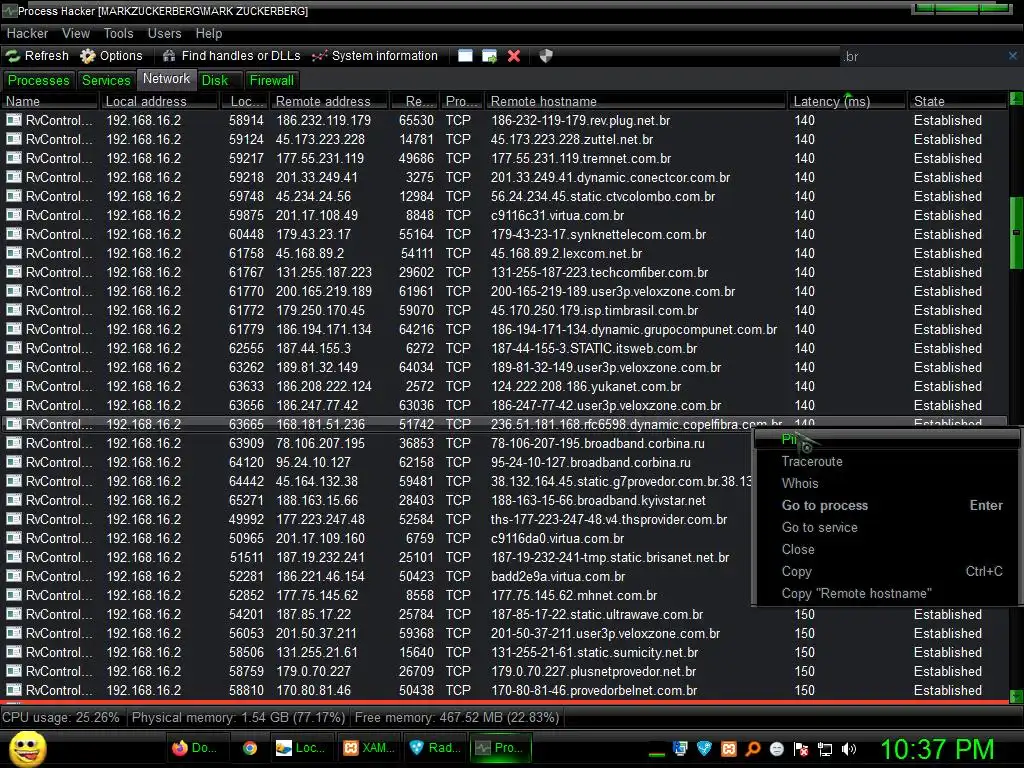The width and height of the screenshot is (1024, 768).
Task: Choose Whois in the context menu
Action: click(887, 483)
